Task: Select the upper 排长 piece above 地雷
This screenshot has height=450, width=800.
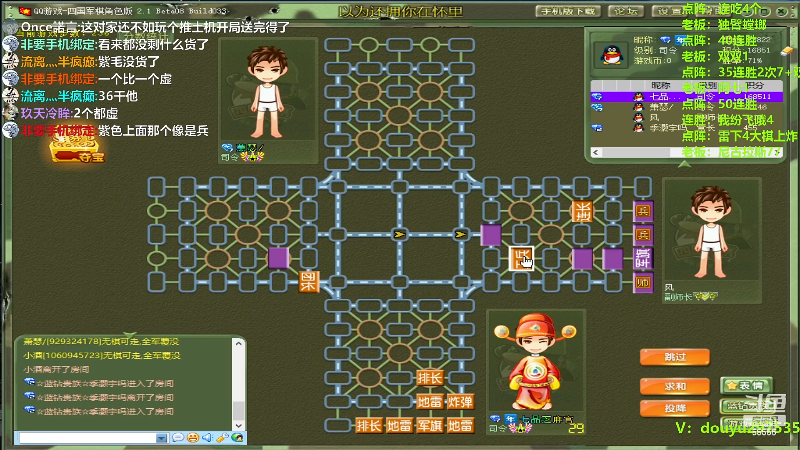Action: pos(430,378)
